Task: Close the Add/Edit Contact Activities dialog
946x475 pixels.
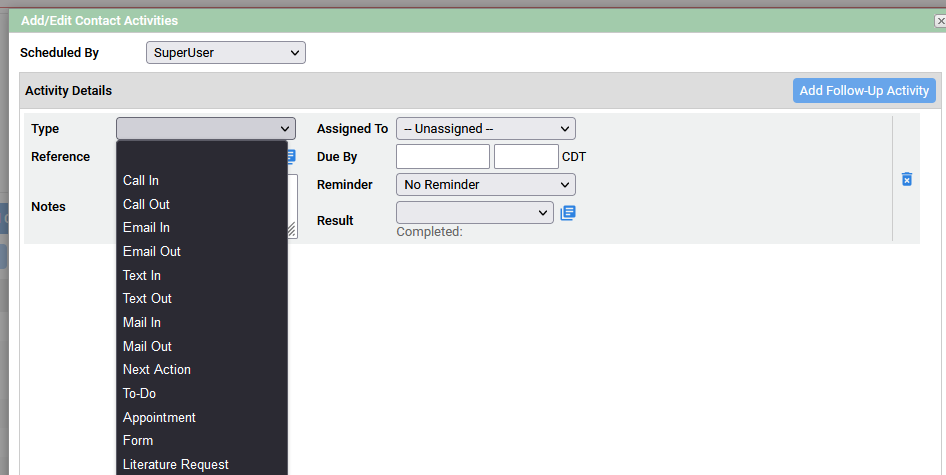Action: (x=940, y=21)
